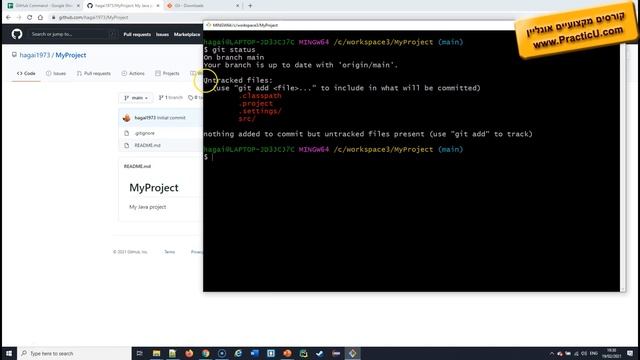Select the Pull requests repository tab

pyautogui.click(x=94, y=73)
